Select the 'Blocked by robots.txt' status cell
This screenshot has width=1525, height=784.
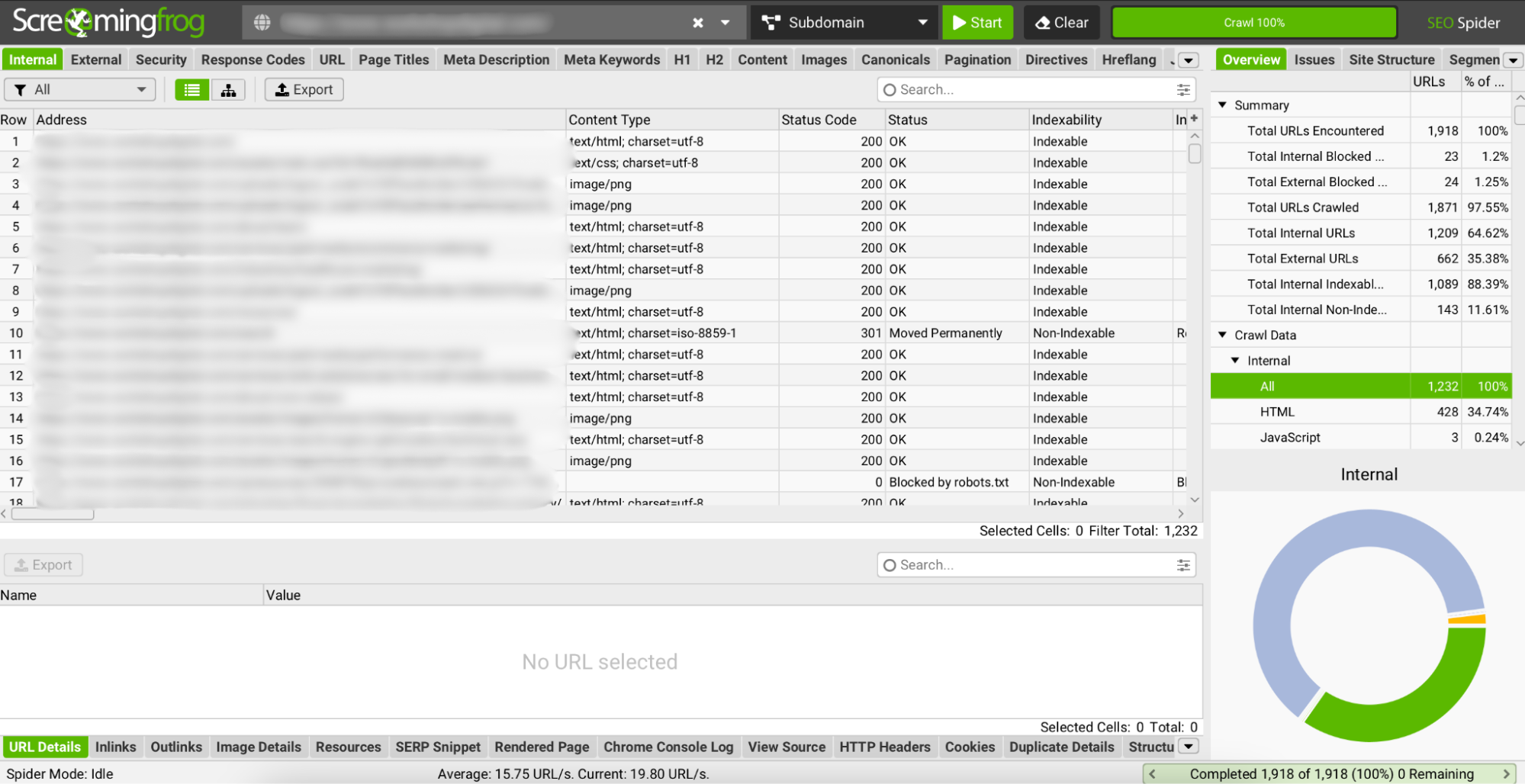(x=957, y=482)
